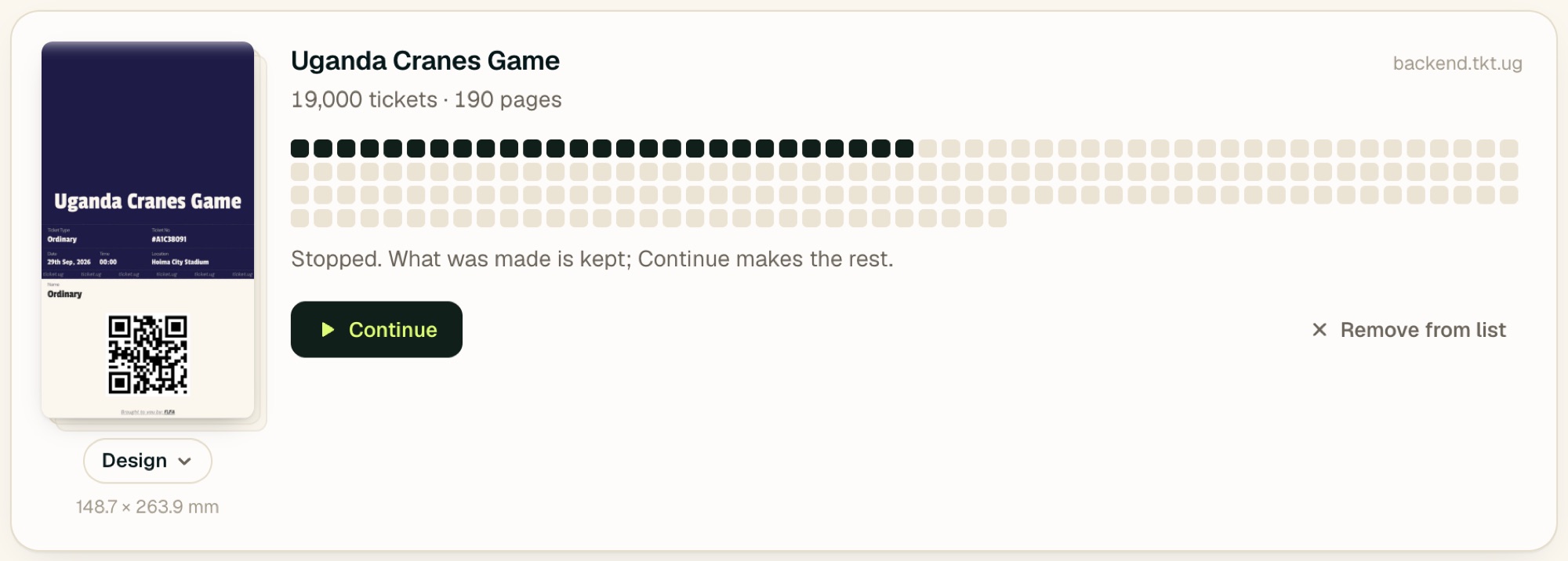Click the play triangle icon inside Continue

click(x=328, y=330)
